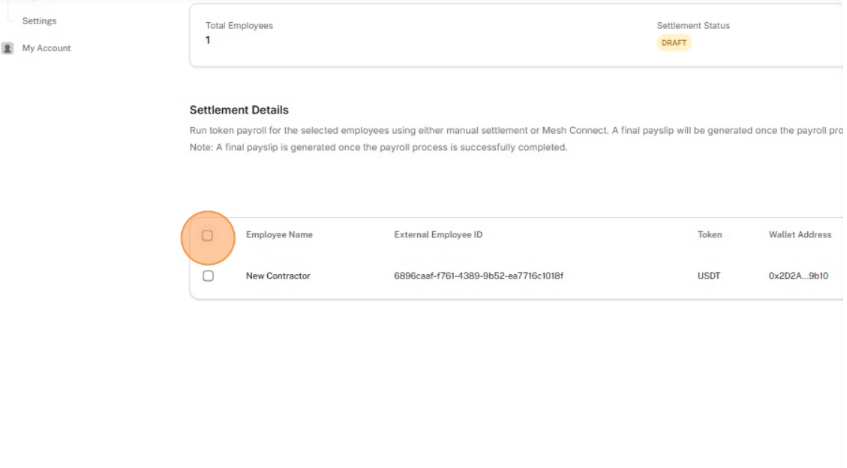Click the DRAFT settlement status badge
The width and height of the screenshot is (847, 468).
(674, 43)
